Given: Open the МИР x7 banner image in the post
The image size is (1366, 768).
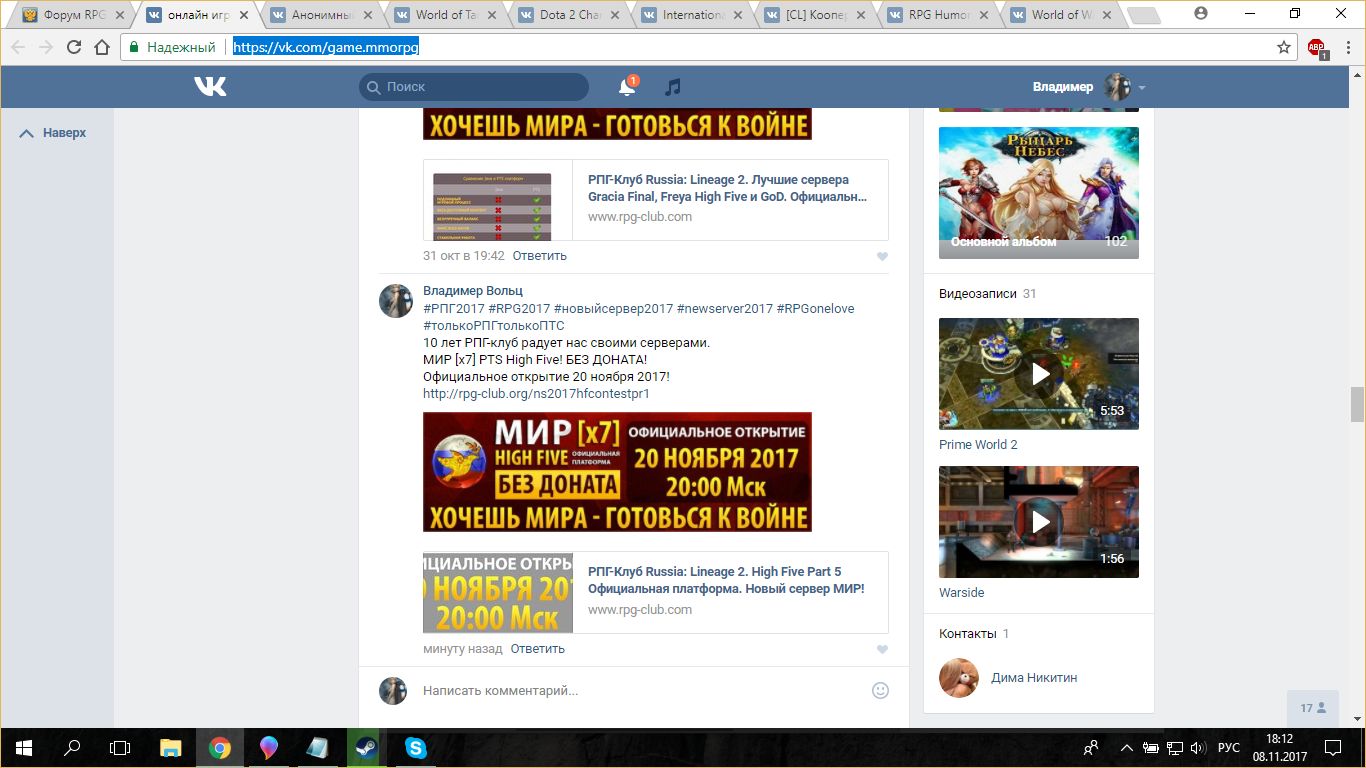Looking at the screenshot, I should pyautogui.click(x=617, y=472).
